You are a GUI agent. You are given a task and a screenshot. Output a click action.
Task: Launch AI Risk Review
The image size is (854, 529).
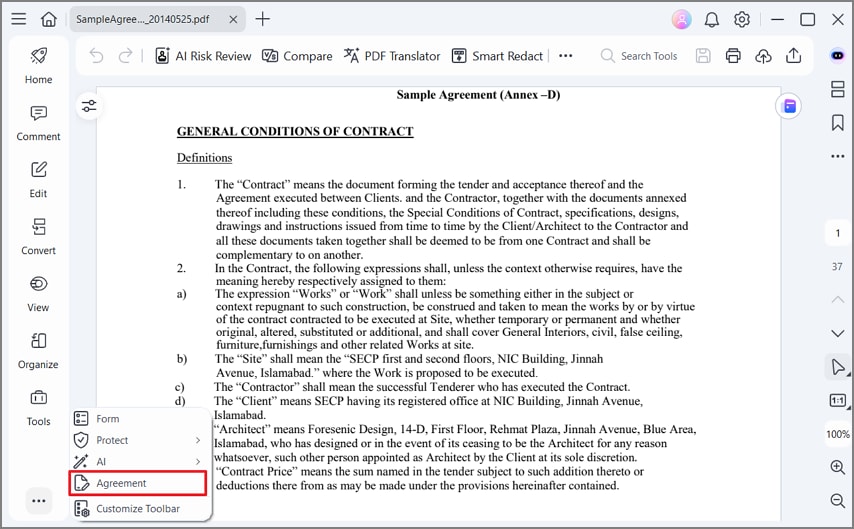click(203, 56)
